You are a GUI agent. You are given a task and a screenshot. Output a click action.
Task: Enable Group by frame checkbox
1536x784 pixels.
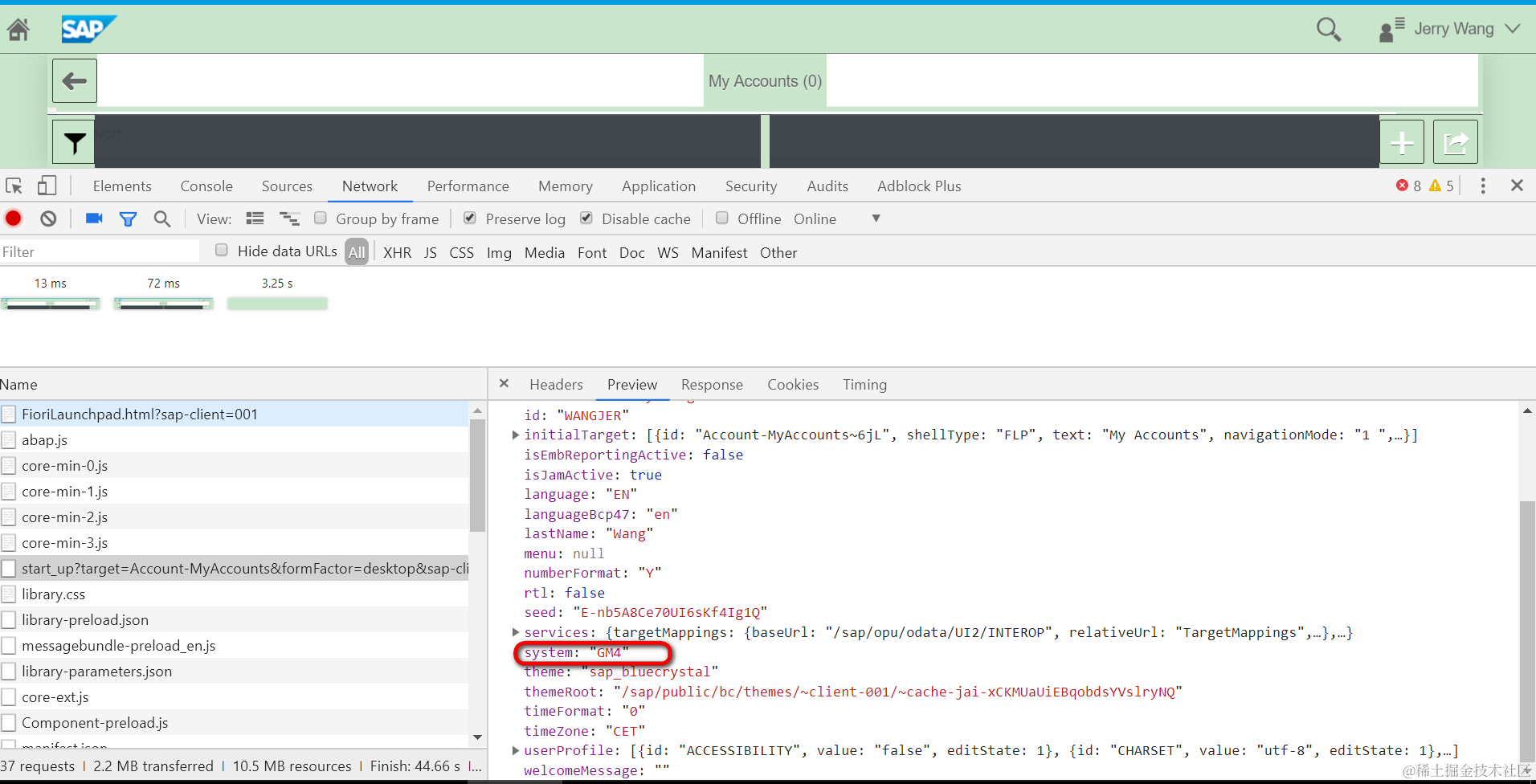click(321, 218)
